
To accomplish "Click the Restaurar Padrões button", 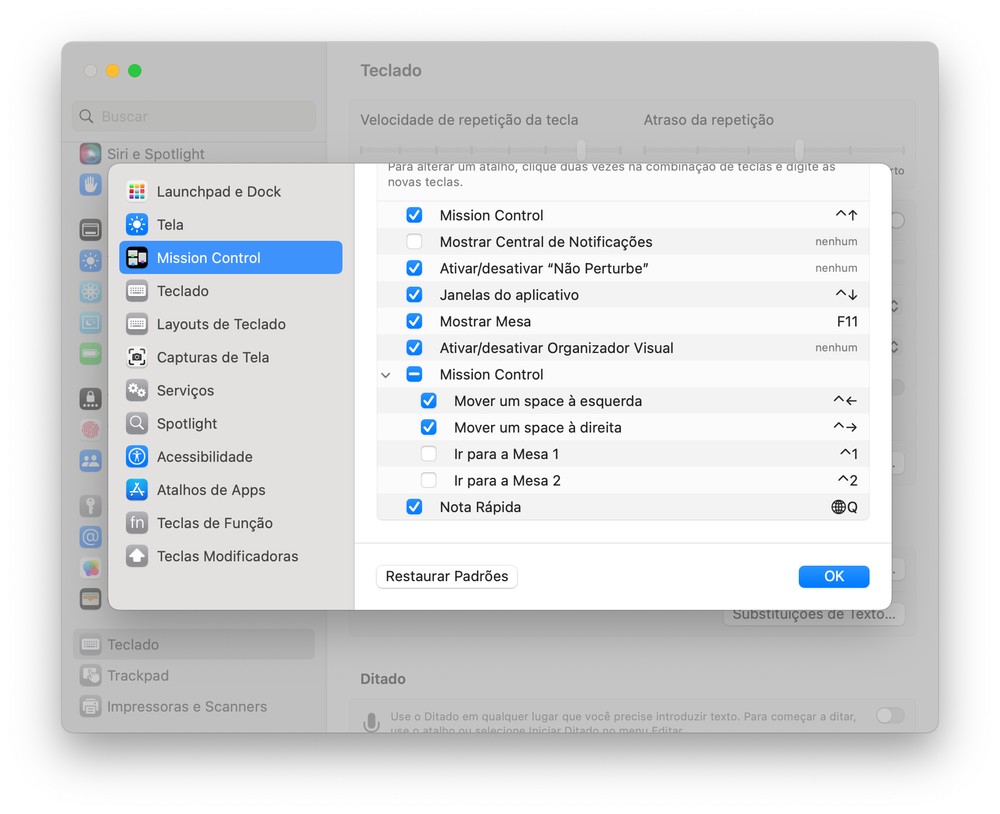I will (447, 576).
